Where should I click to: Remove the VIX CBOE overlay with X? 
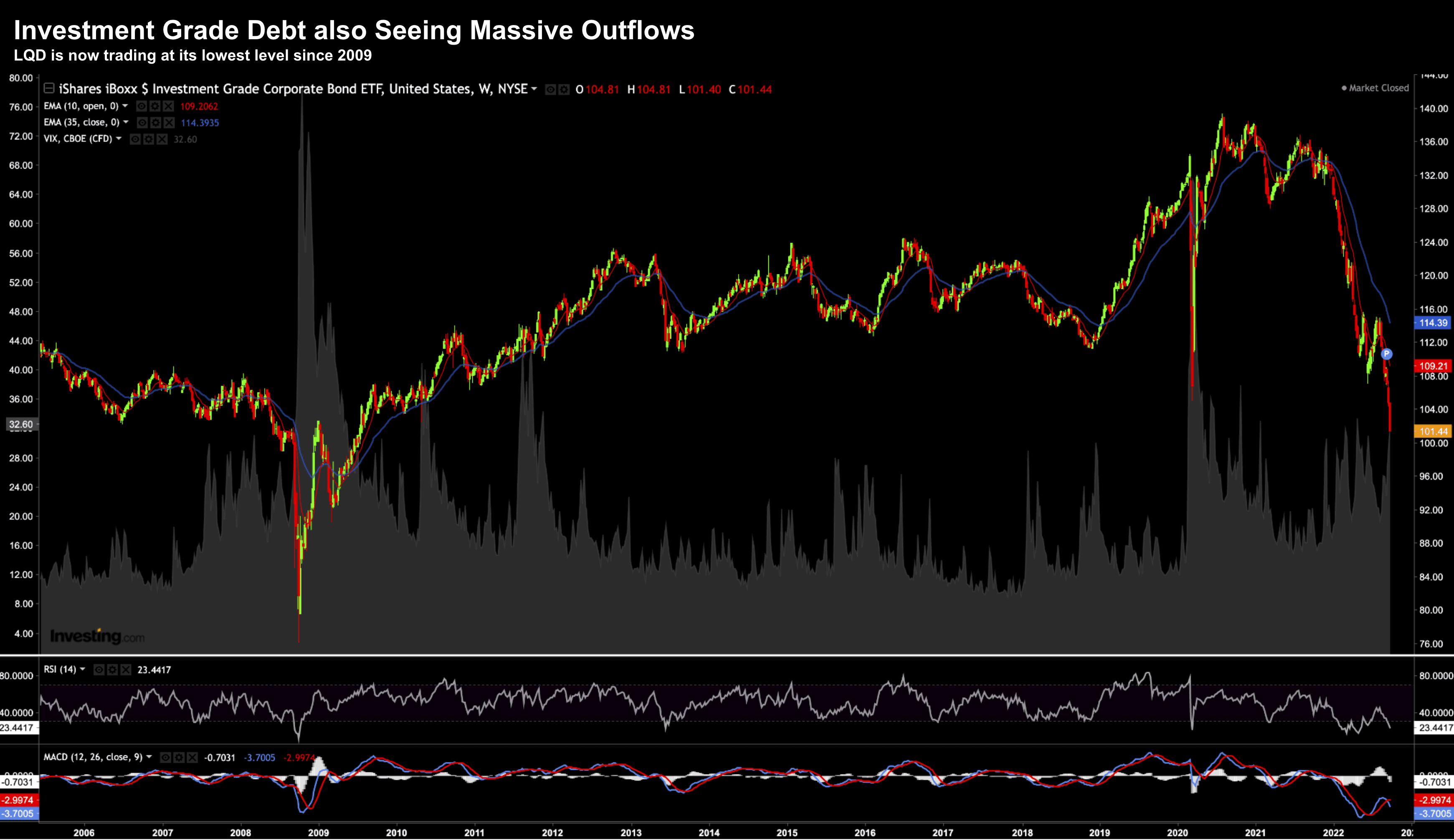(x=162, y=139)
